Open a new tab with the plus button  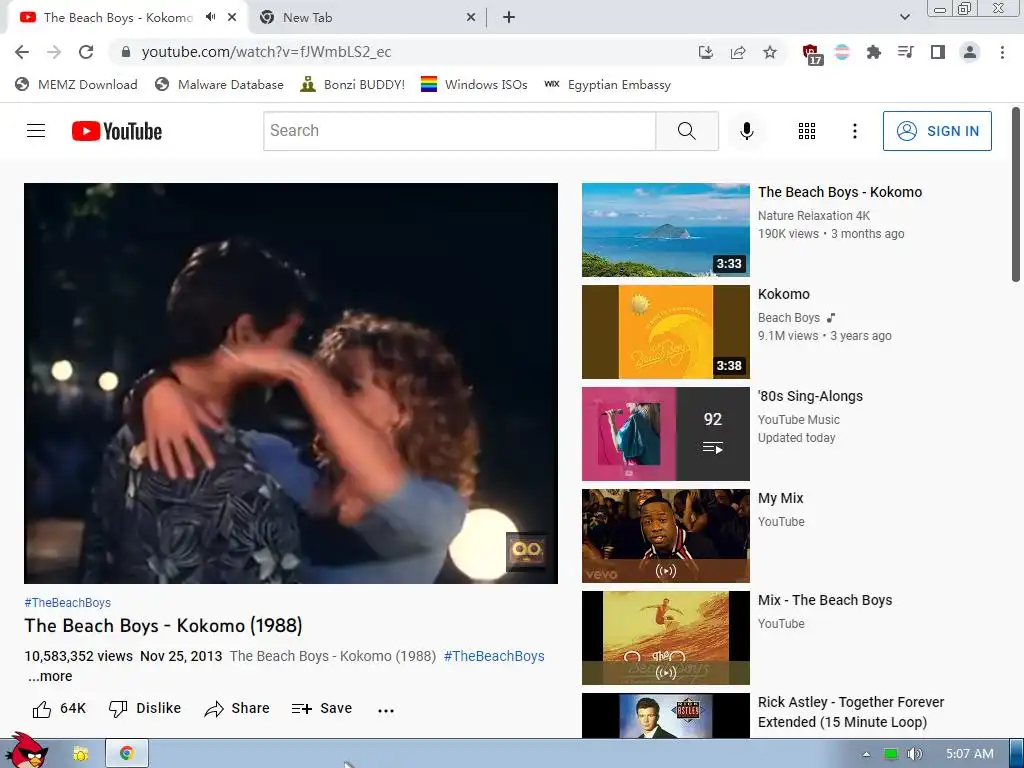(509, 18)
